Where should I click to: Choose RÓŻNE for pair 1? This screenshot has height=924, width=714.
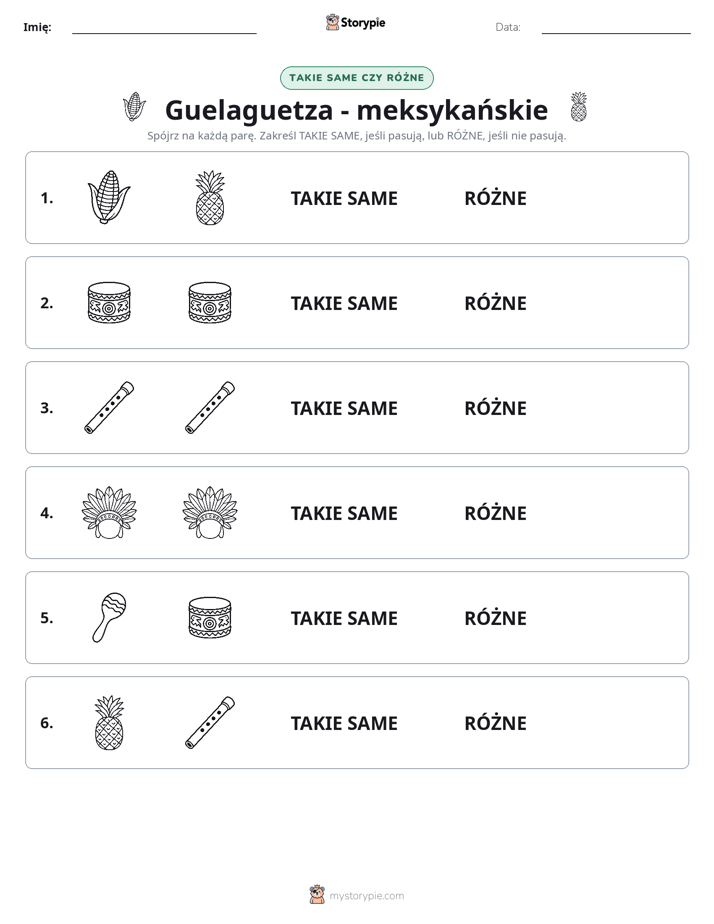495,198
